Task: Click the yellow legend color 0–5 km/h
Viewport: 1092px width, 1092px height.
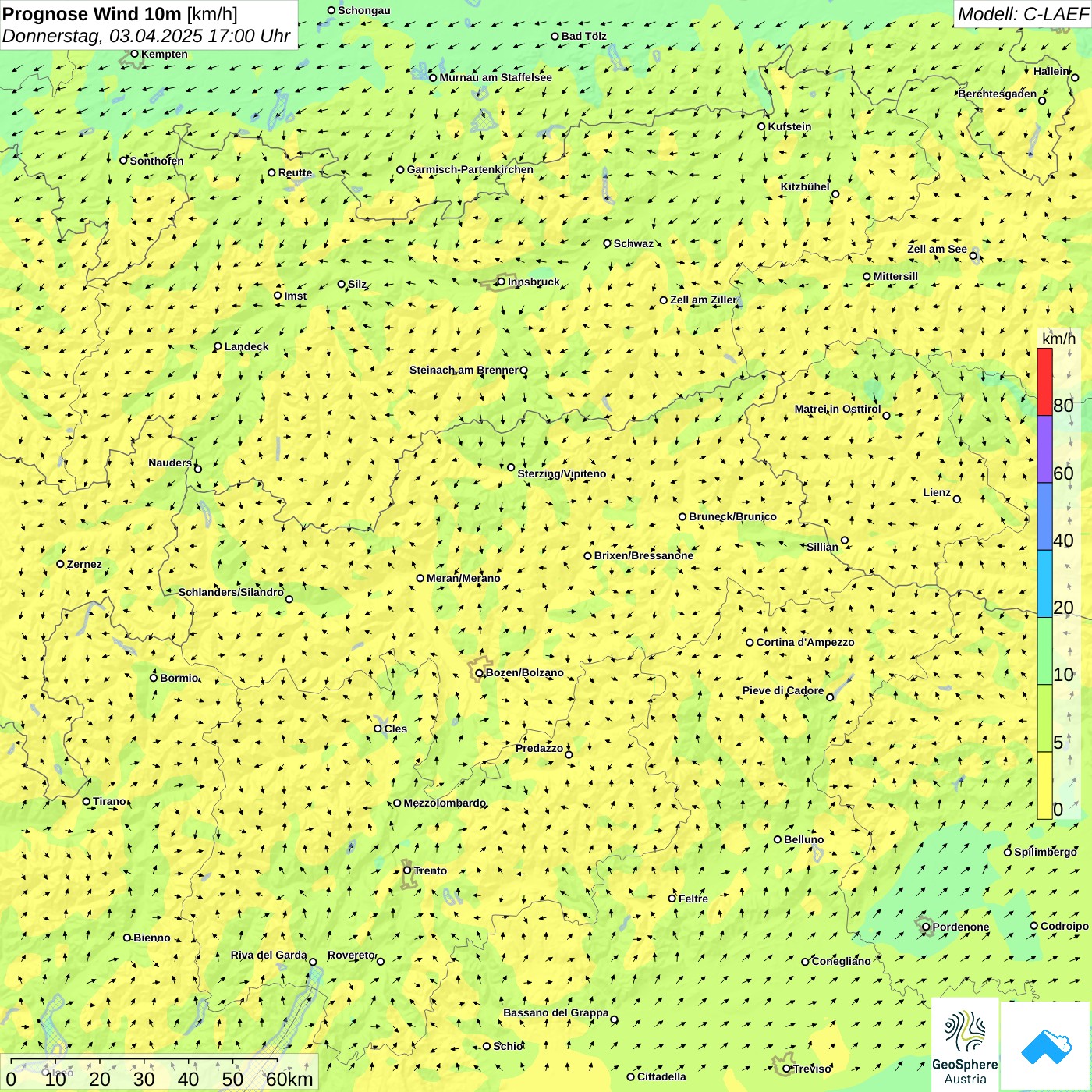Action: tap(1044, 785)
